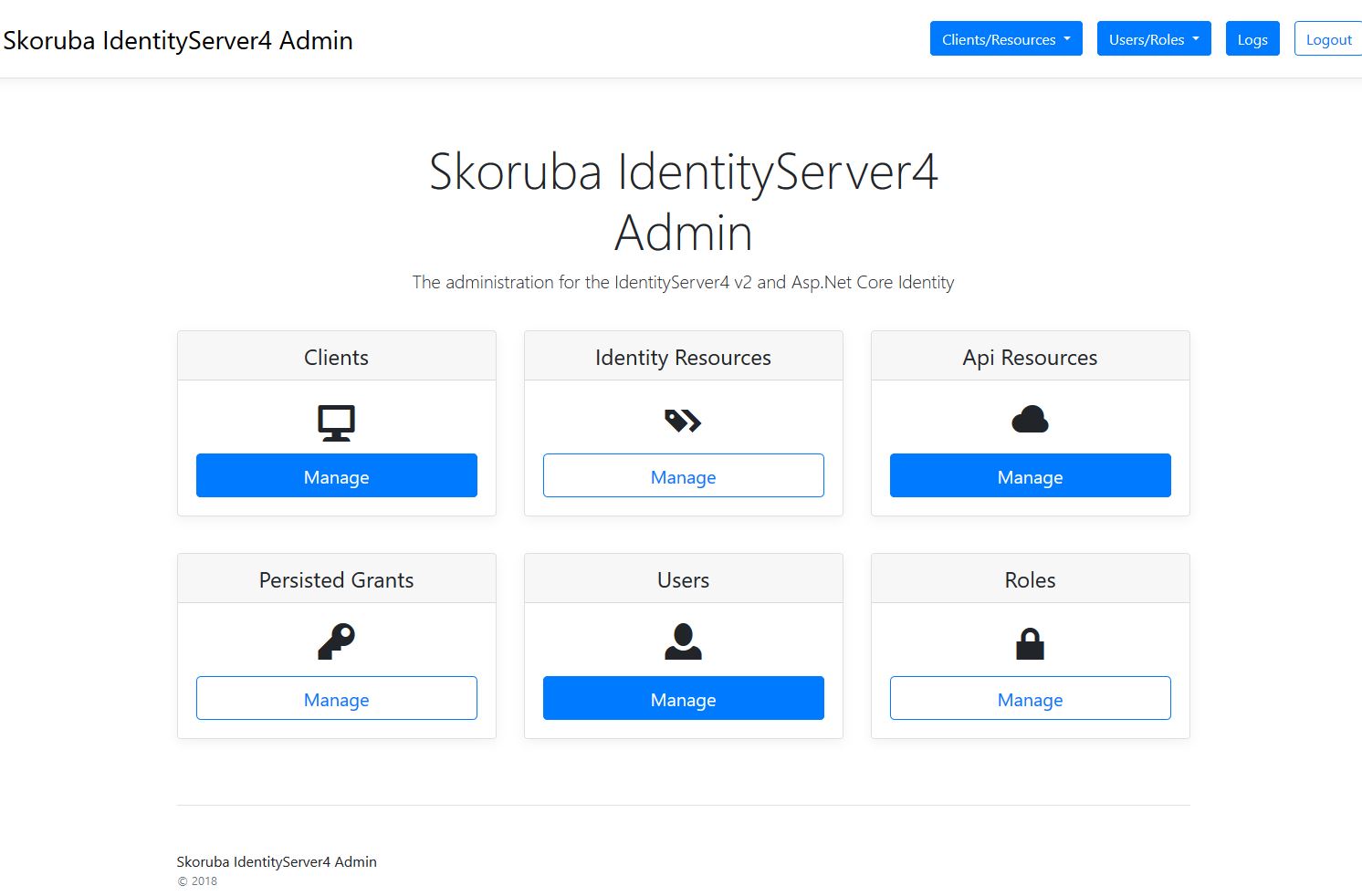Open Manage for Identity Resources
The image size is (1362, 896).
tap(683, 475)
